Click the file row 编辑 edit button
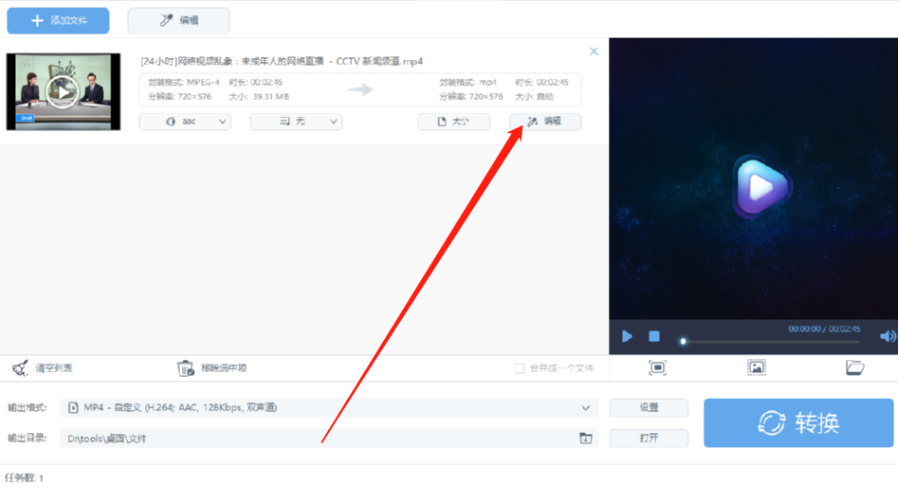This screenshot has height=496, width=900. pyautogui.click(x=545, y=122)
